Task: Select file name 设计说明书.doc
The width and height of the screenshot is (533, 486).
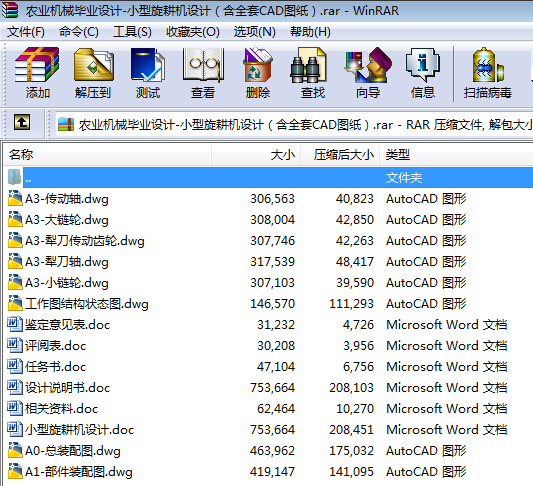Action: 68,388
